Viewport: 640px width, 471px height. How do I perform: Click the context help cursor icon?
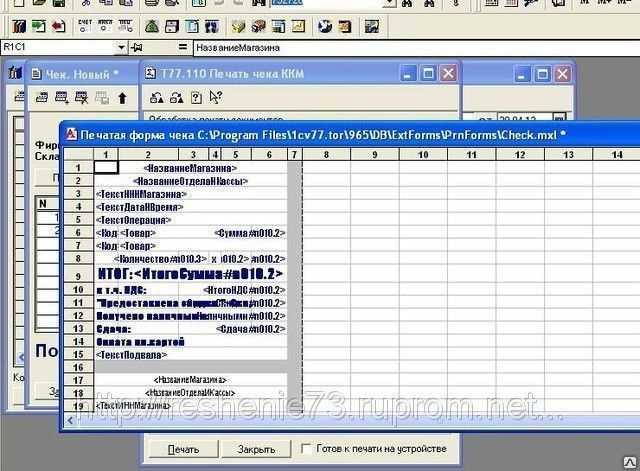coord(216,98)
